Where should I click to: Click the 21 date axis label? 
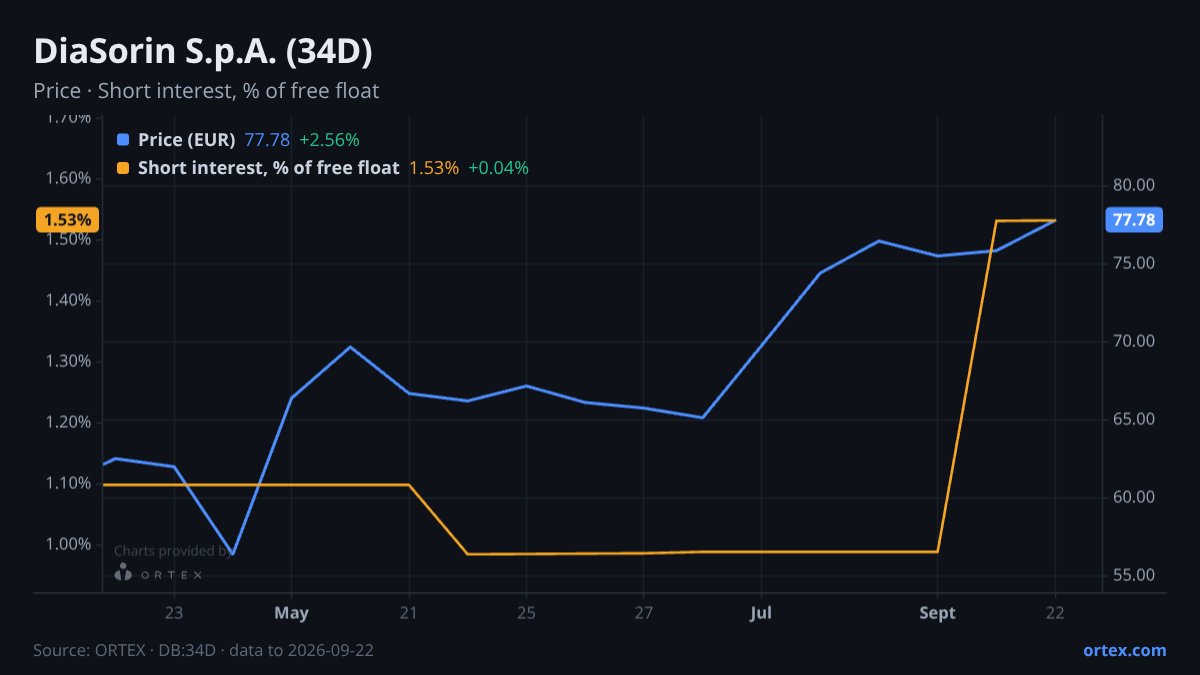409,613
